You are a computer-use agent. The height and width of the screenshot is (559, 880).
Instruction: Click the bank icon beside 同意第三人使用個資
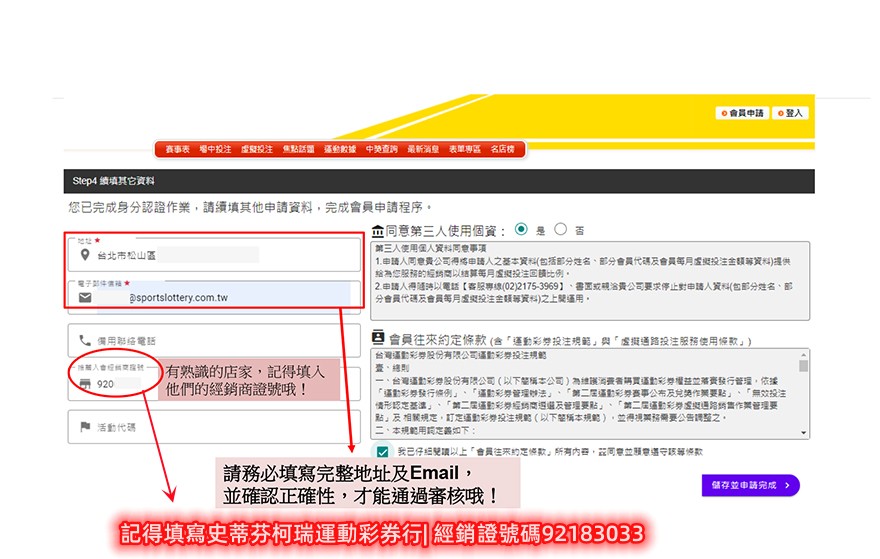click(x=377, y=230)
